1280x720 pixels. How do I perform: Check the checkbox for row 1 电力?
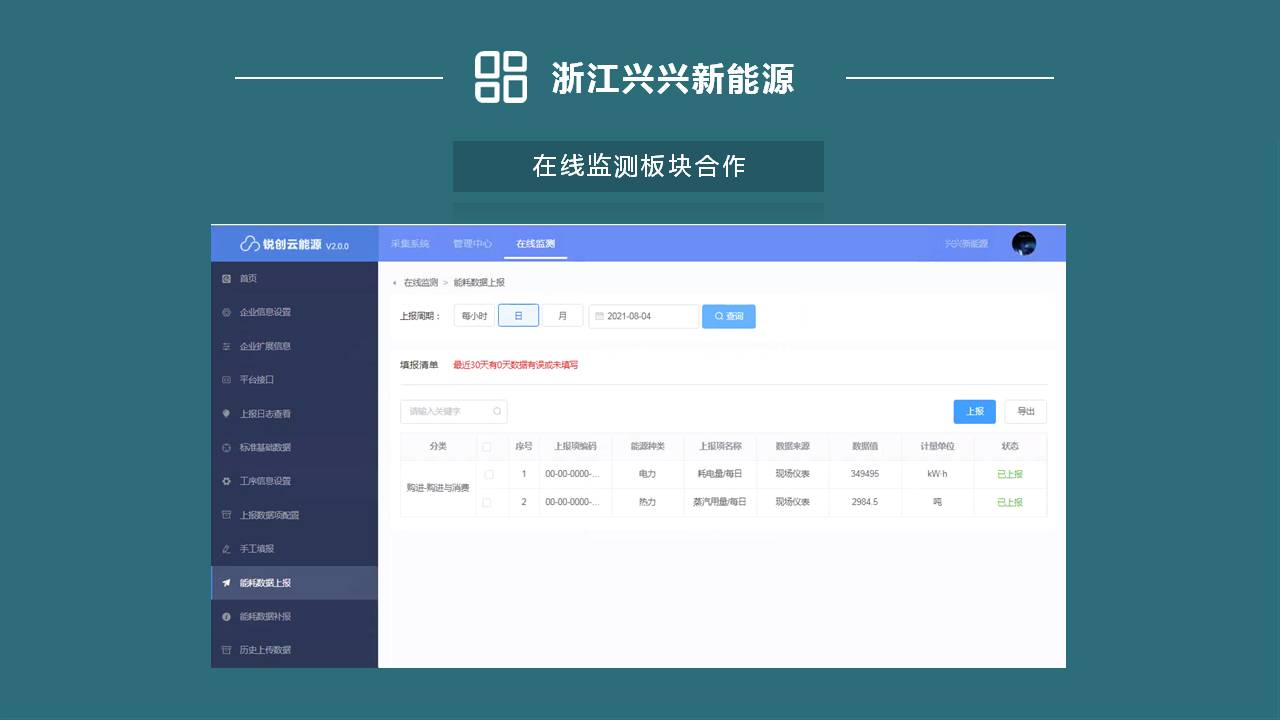(x=488, y=474)
